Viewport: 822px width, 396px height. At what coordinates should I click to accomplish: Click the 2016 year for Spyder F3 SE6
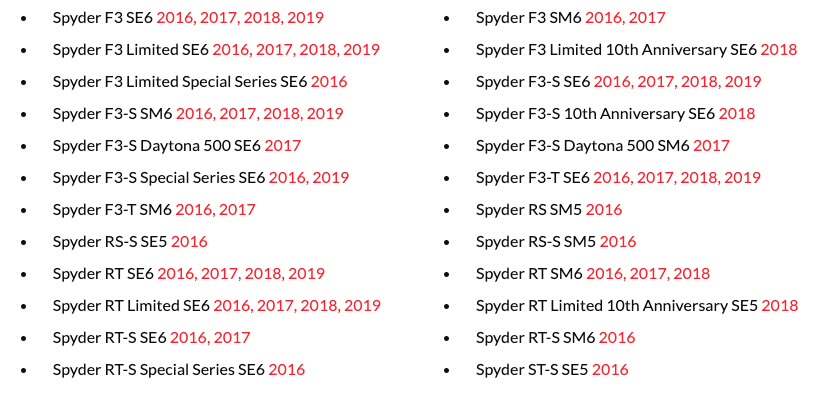pyautogui.click(x=175, y=18)
